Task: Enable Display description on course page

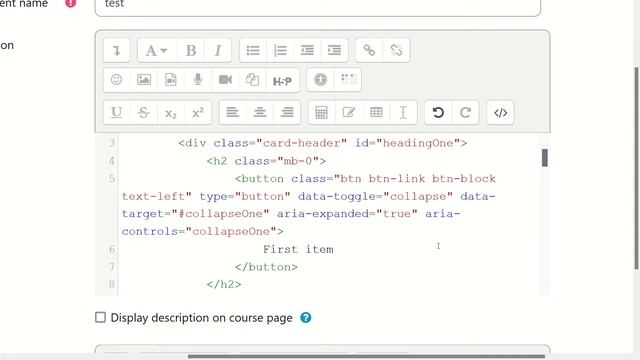Action: tap(100, 317)
